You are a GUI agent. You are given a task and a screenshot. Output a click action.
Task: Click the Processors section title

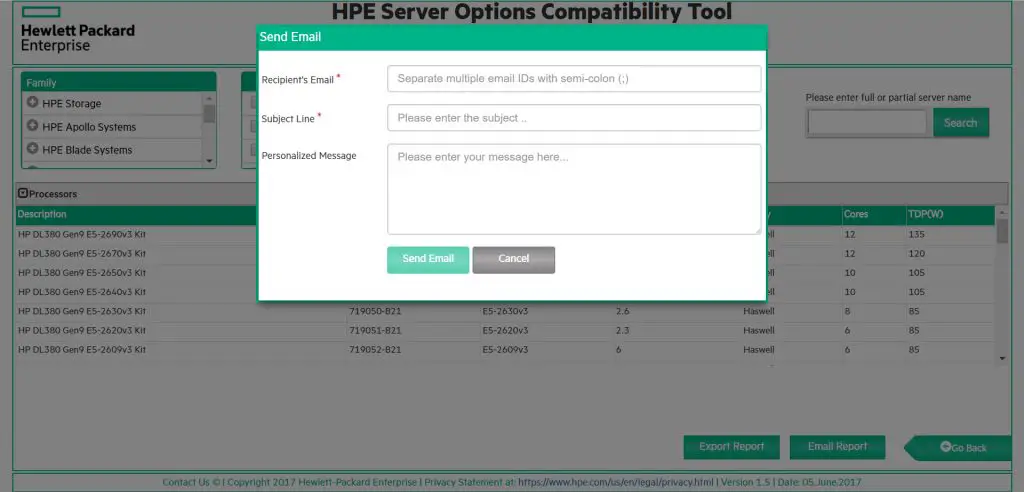click(x=53, y=194)
